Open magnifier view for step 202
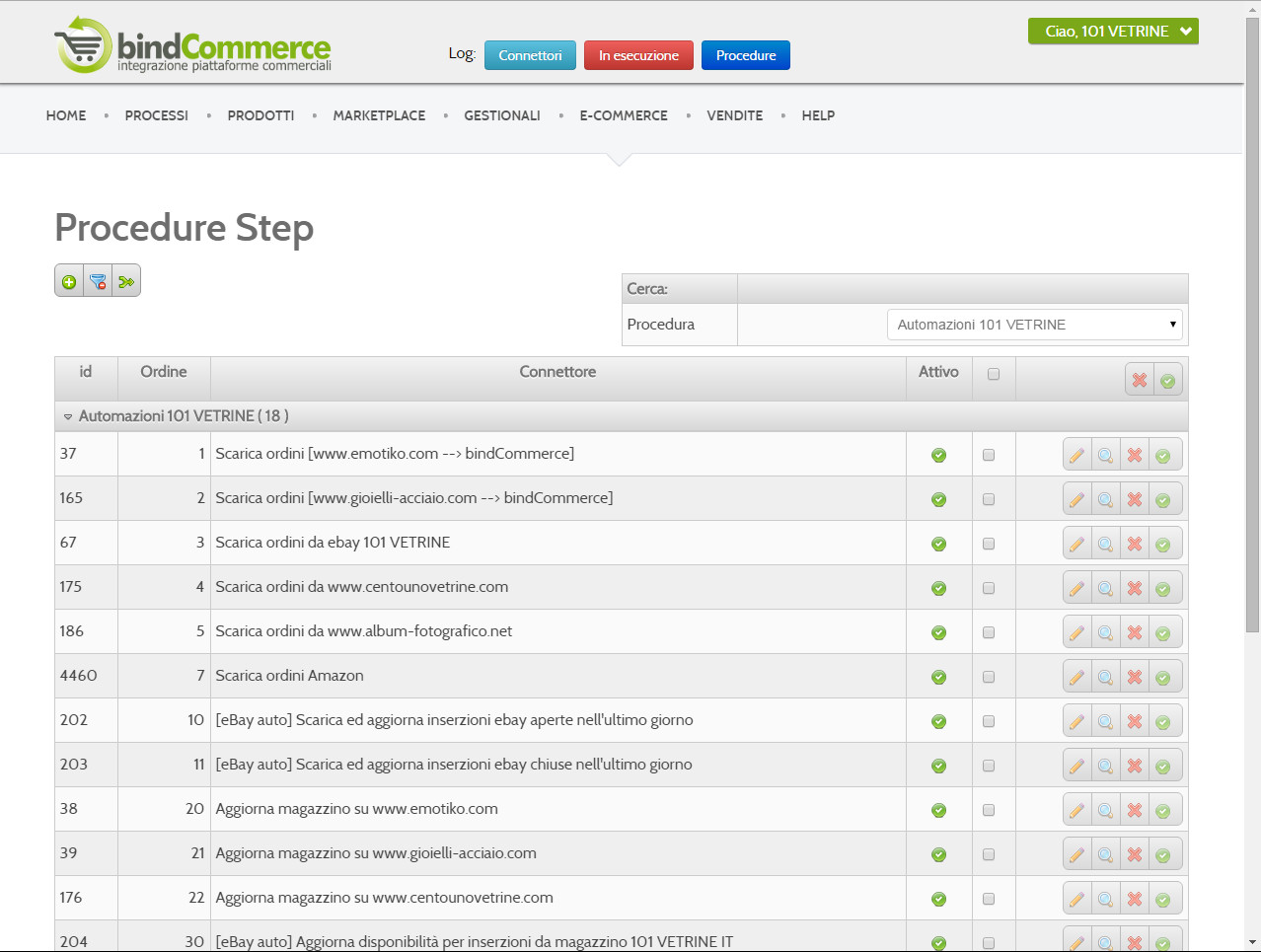This screenshot has height=952, width=1261. point(1106,721)
